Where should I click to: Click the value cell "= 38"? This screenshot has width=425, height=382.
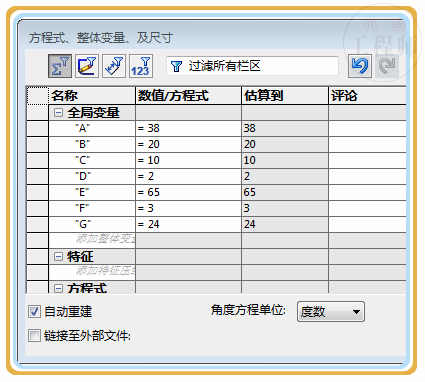tap(188, 128)
